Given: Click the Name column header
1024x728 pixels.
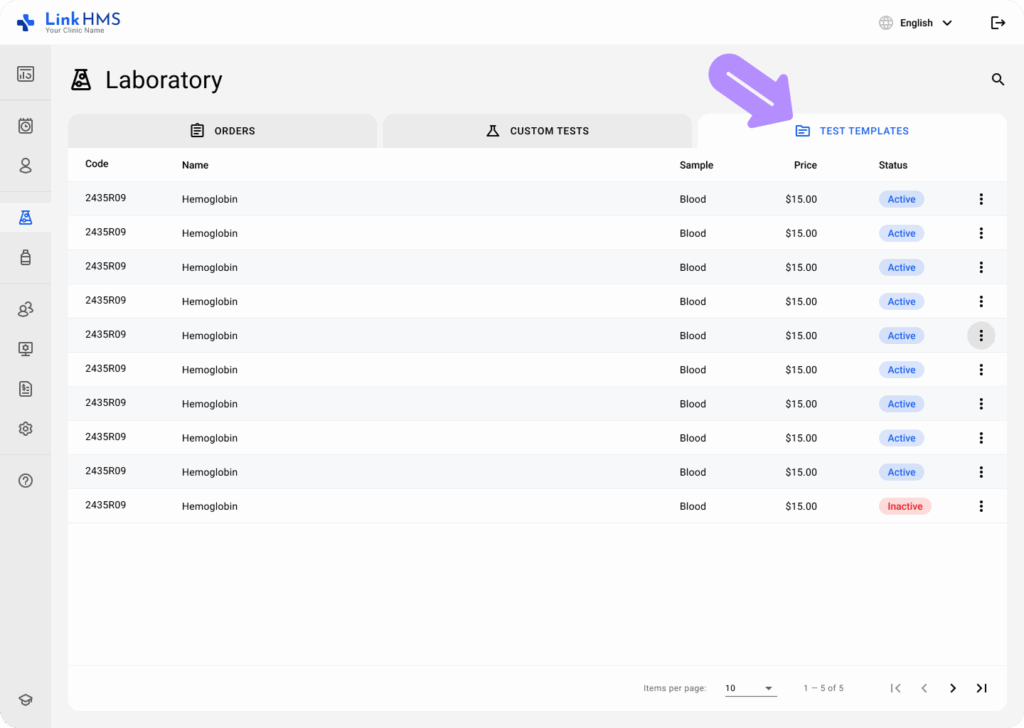Looking at the screenshot, I should tap(195, 165).
